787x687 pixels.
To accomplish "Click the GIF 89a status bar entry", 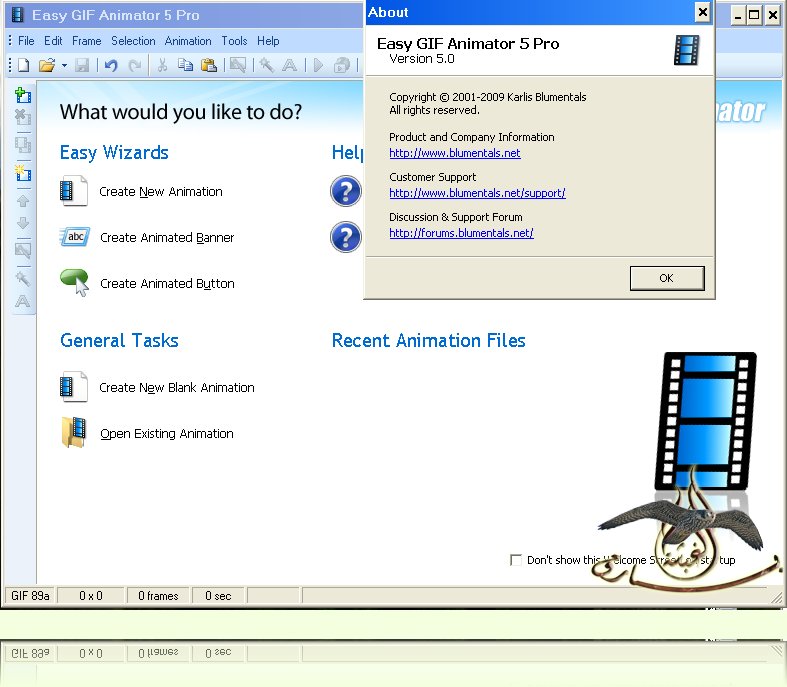I will [30, 596].
